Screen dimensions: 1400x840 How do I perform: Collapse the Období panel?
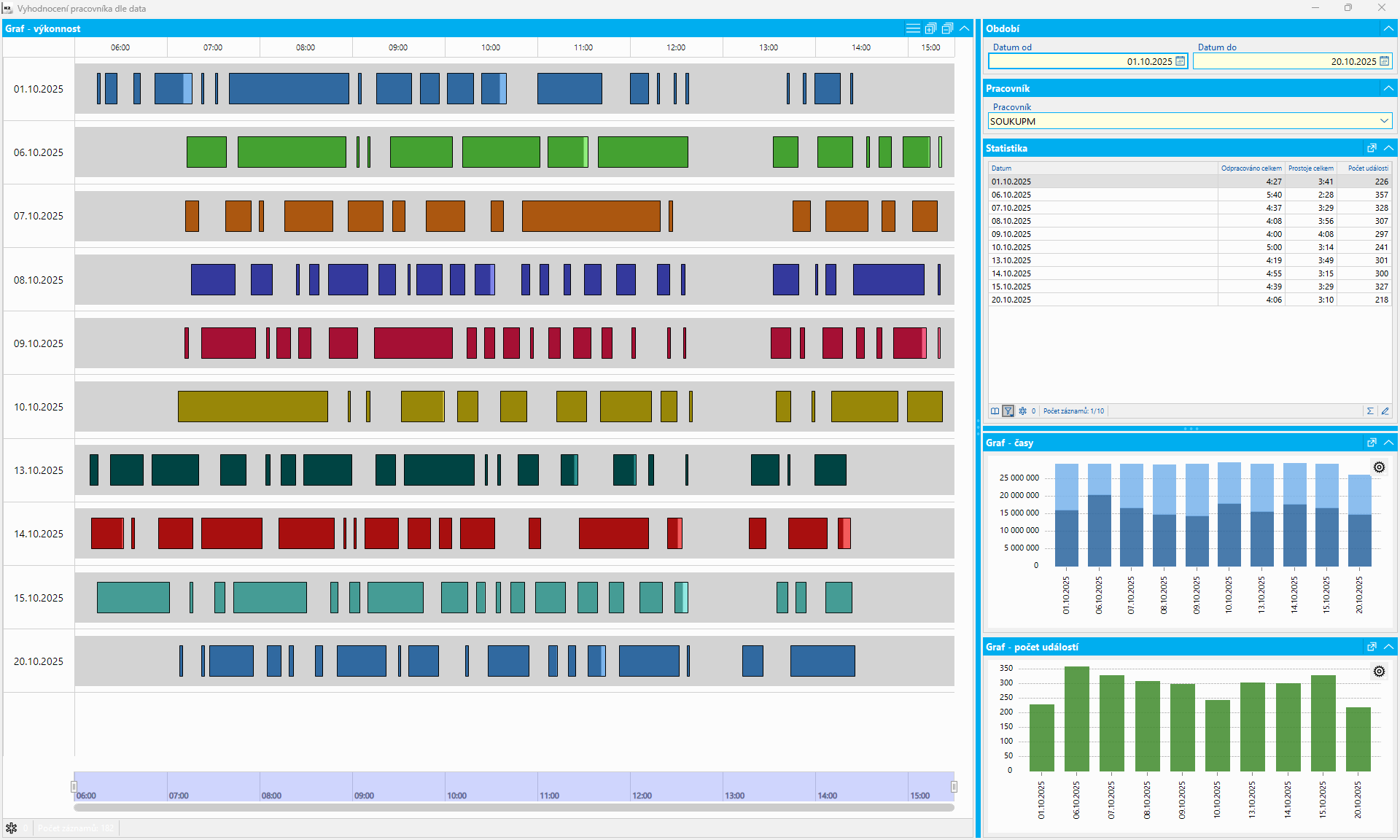pyautogui.click(x=1388, y=28)
